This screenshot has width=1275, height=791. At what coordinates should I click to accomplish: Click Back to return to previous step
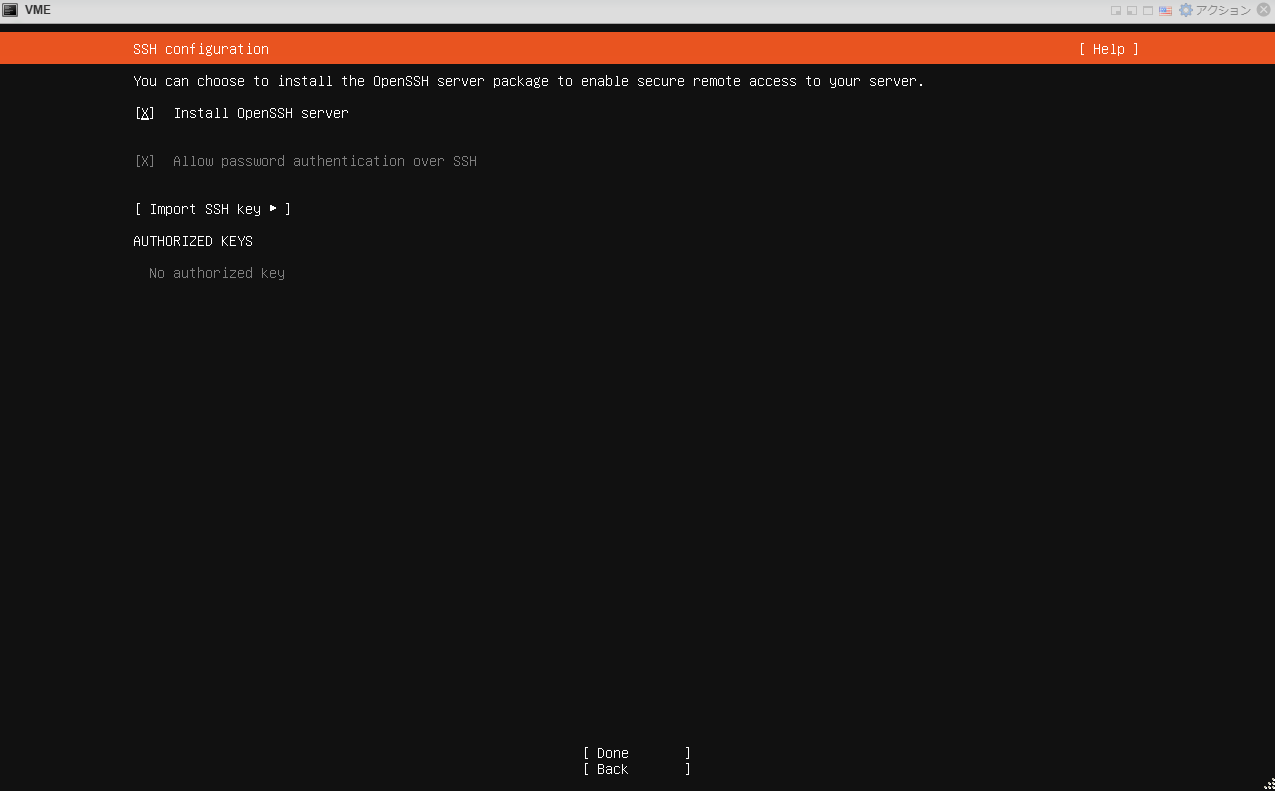point(612,769)
